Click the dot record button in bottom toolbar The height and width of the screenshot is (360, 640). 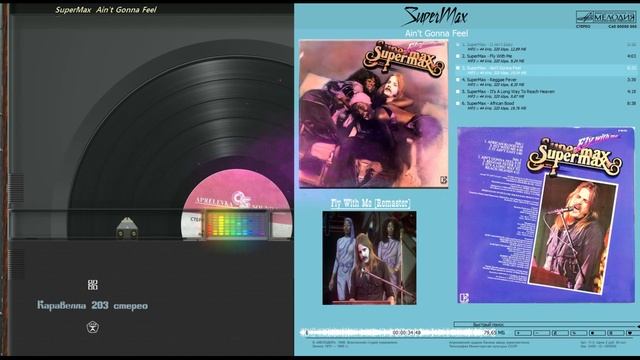pos(597,333)
